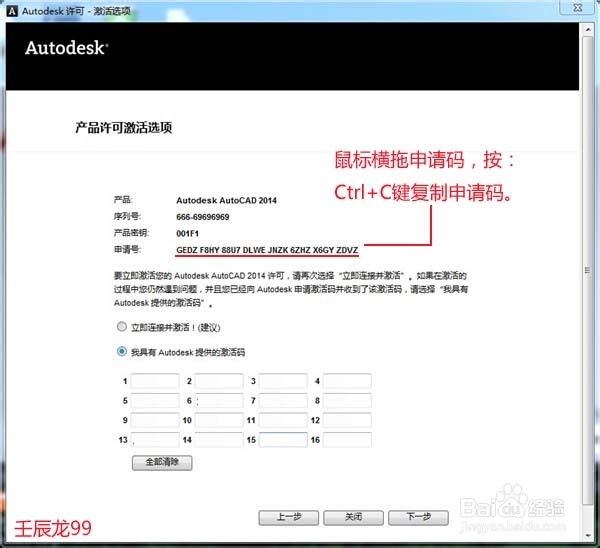
Task: Click activation code field 2
Action: tap(219, 381)
